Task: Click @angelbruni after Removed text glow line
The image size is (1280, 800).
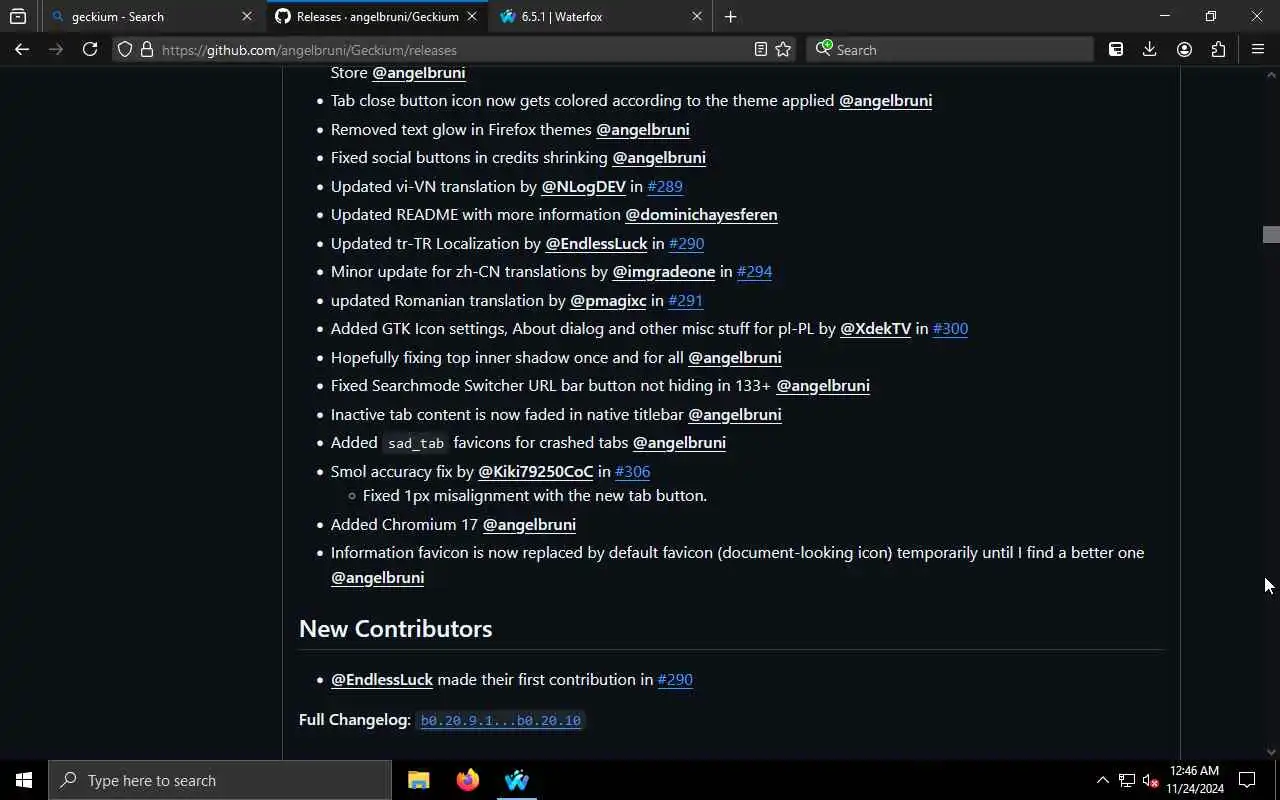Action: pyautogui.click(x=643, y=129)
